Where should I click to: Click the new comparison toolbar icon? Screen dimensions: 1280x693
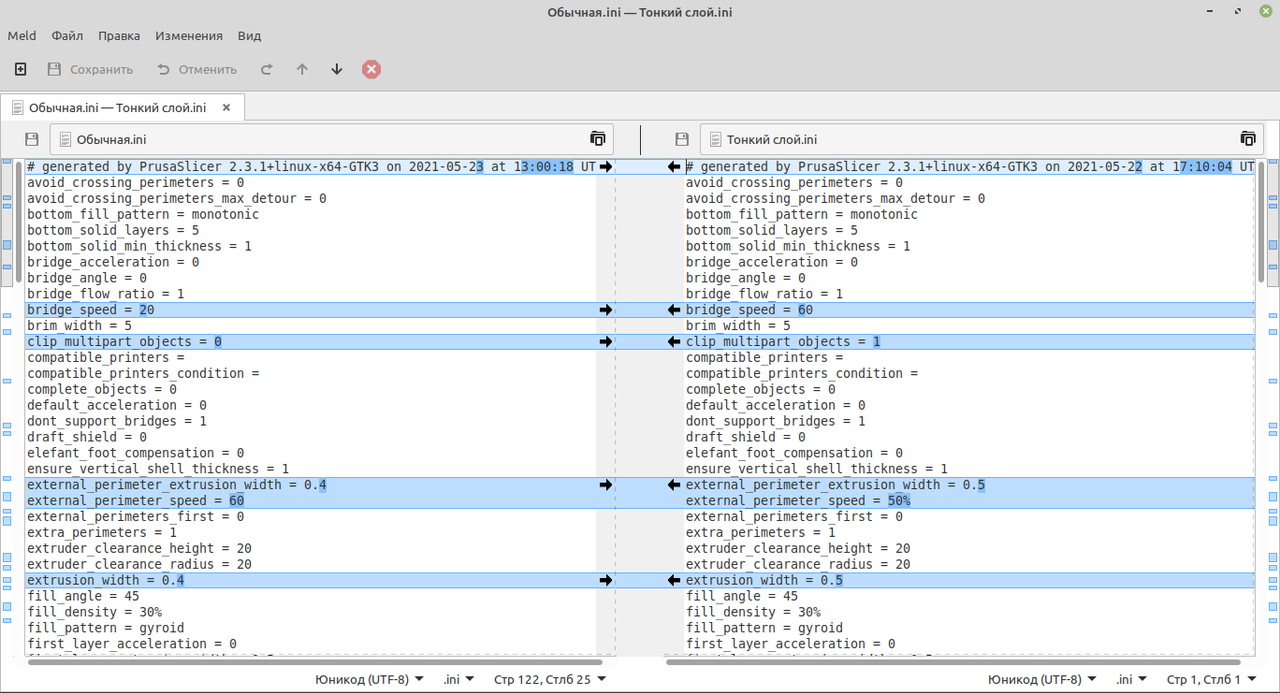[20, 69]
